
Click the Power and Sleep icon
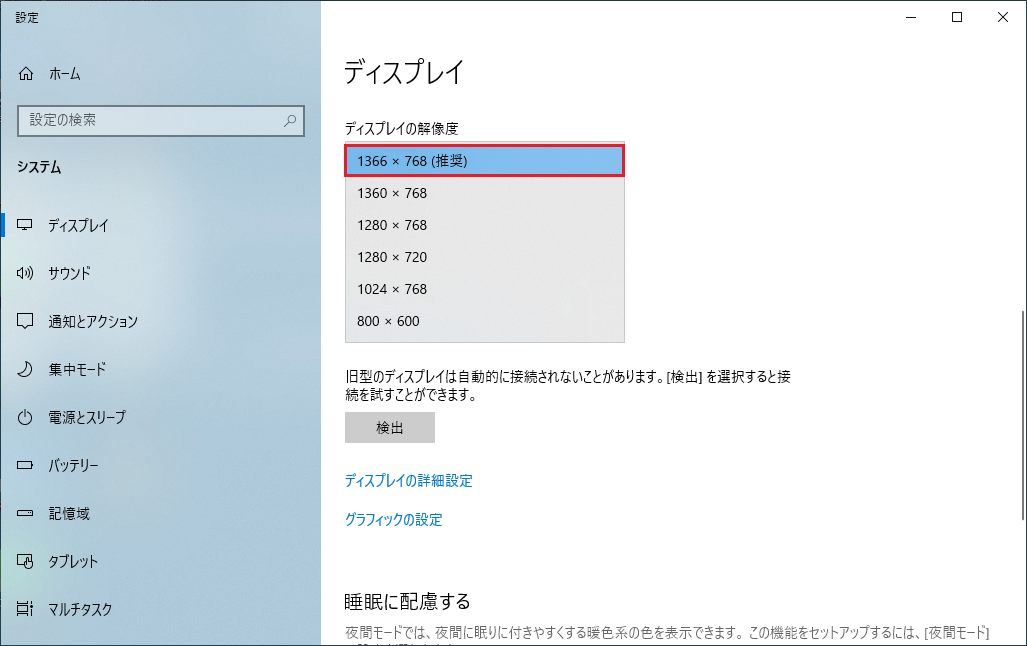point(27,418)
